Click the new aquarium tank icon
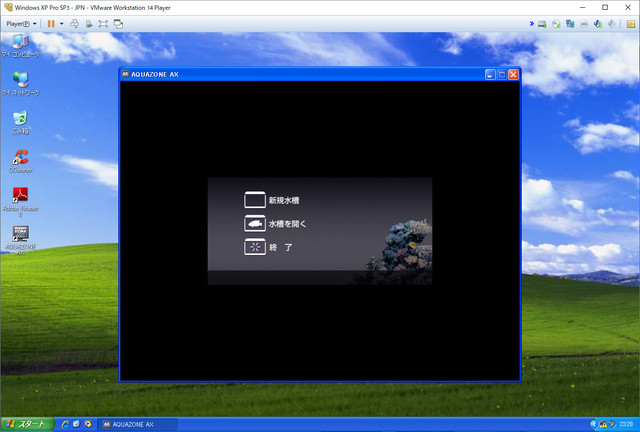This screenshot has height=432, width=640. point(255,200)
